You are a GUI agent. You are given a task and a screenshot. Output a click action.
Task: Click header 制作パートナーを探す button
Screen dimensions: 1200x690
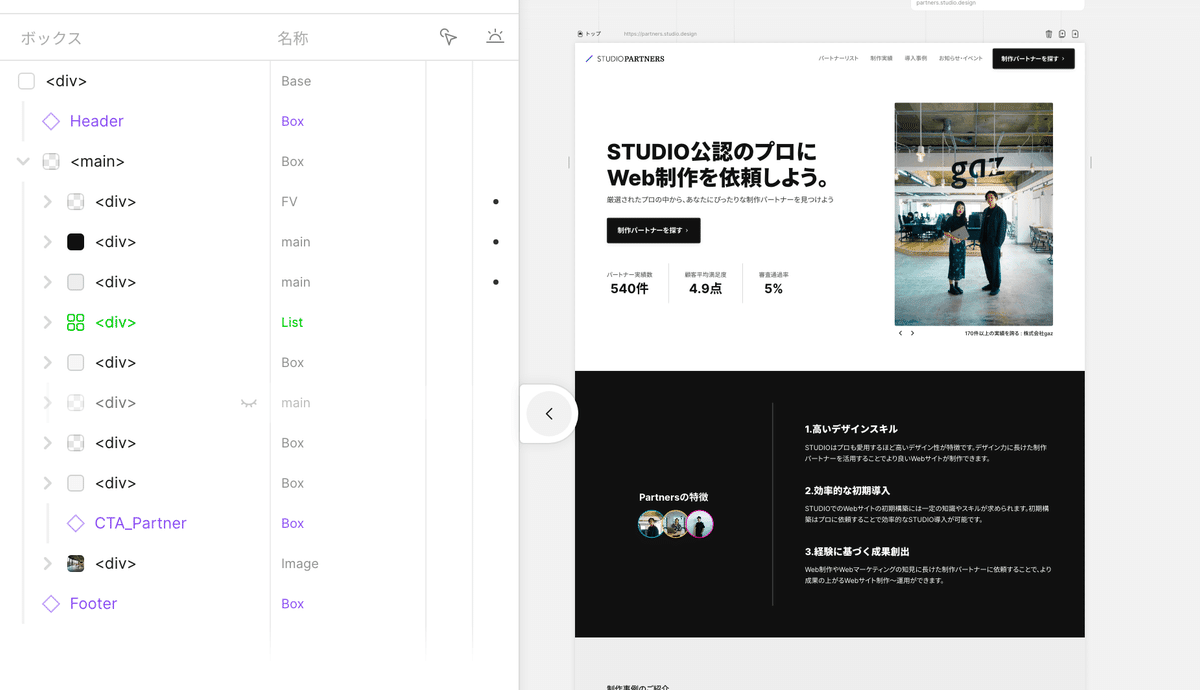pyautogui.click(x=1033, y=59)
